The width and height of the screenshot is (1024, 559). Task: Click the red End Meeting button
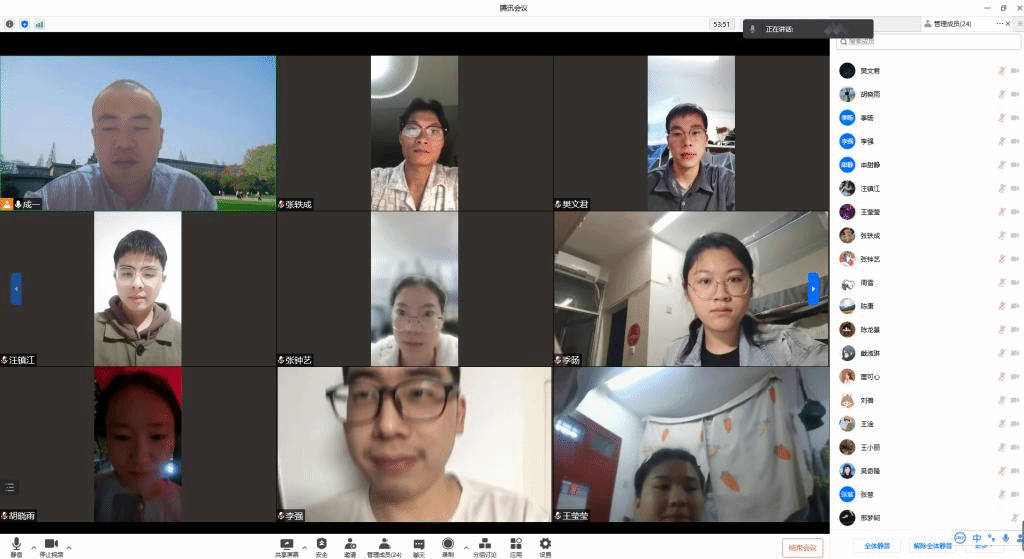[x=802, y=547]
